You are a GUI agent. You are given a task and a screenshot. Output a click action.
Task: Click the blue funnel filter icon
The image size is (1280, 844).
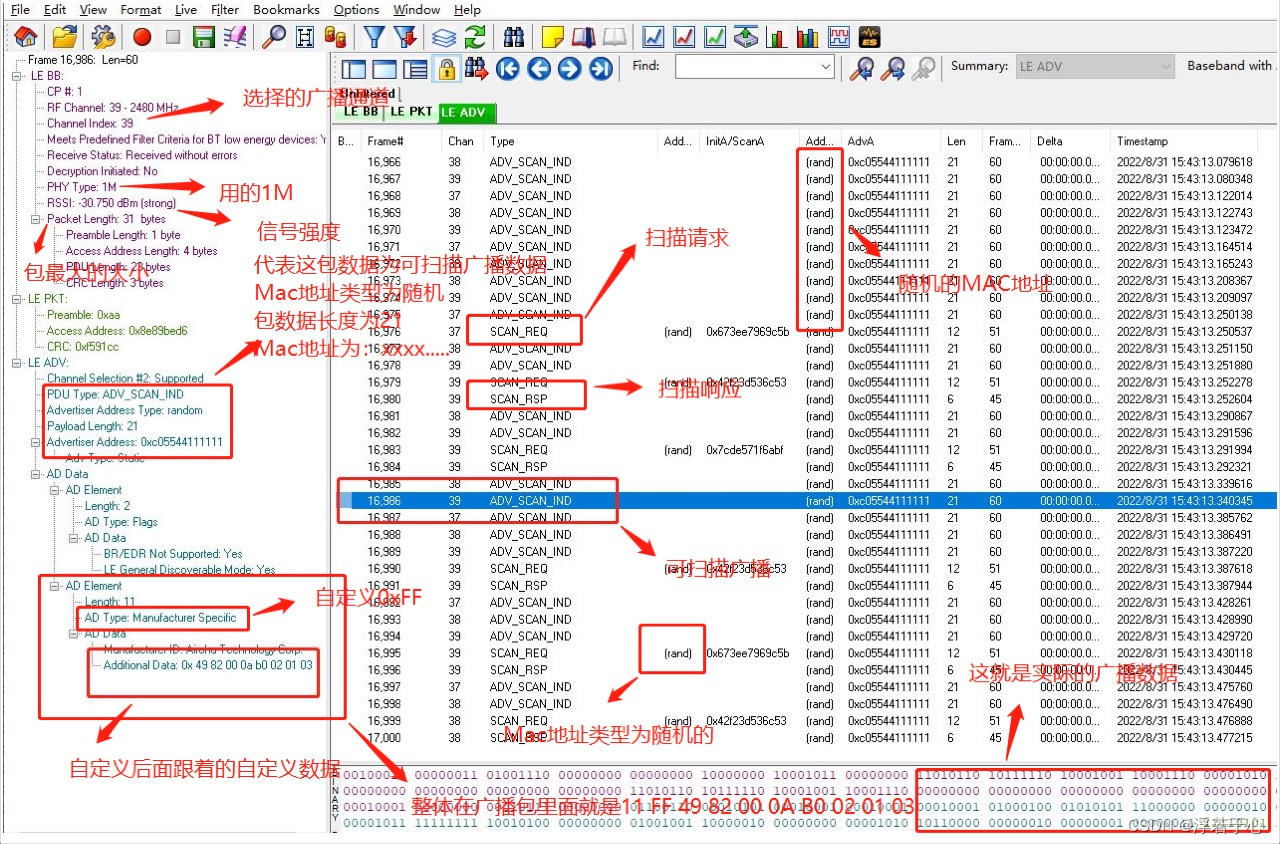374,37
